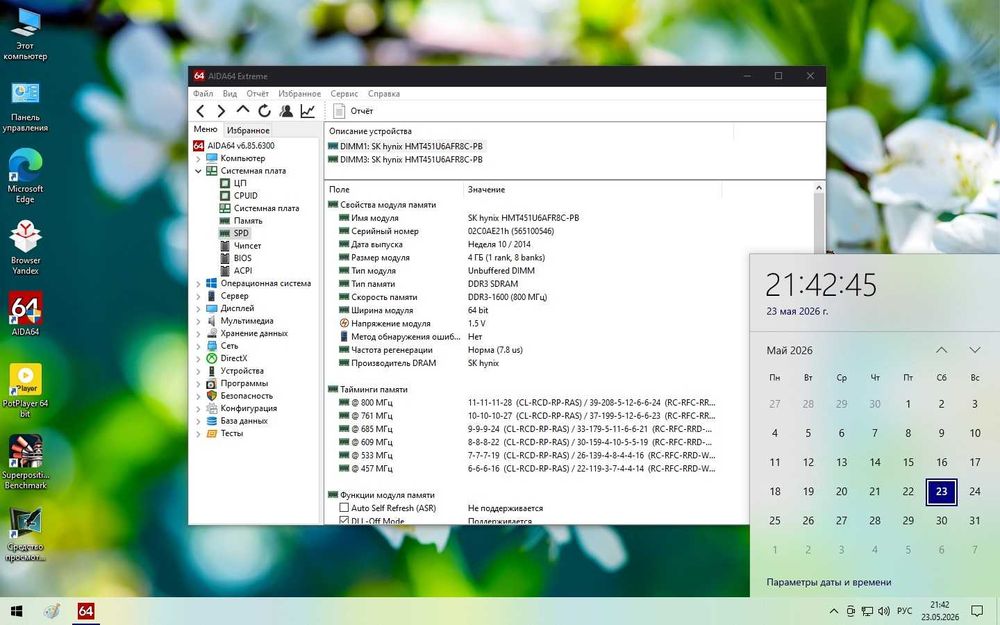The width and height of the screenshot is (1000, 625).
Task: Open the Windows Start menu
Action: [x=17, y=611]
